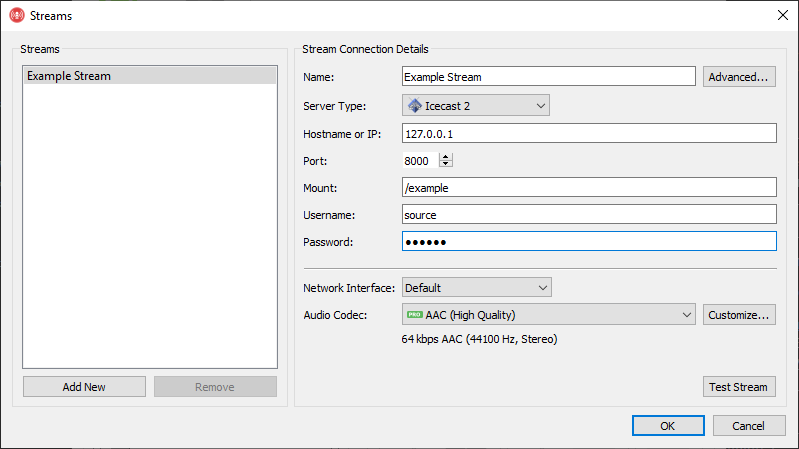
Task: Click the PRO badge on Audio Codec
Action: coord(414,315)
